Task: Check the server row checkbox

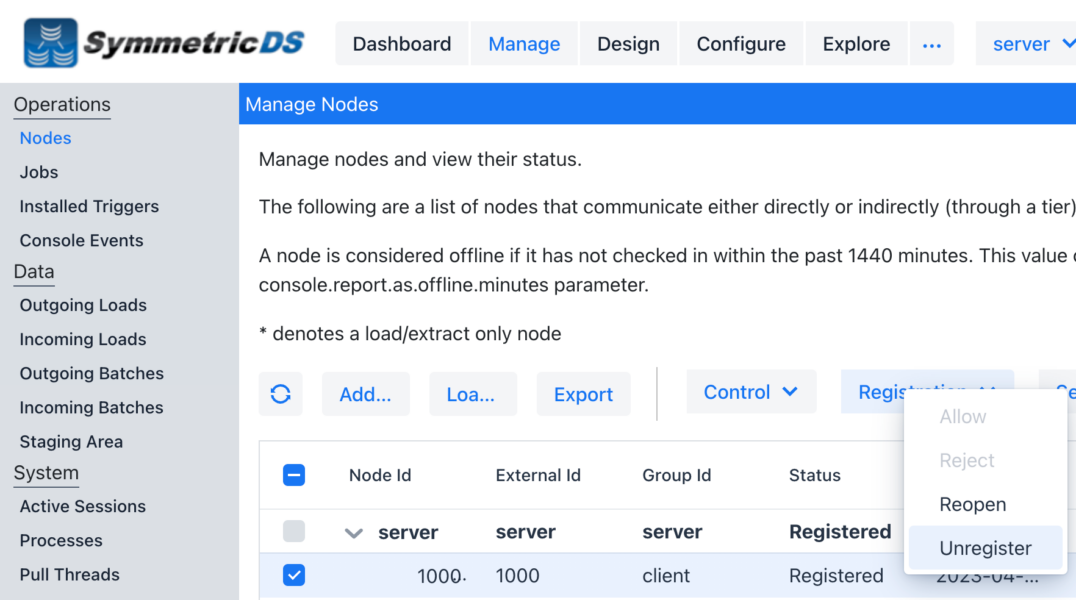Action: (294, 532)
